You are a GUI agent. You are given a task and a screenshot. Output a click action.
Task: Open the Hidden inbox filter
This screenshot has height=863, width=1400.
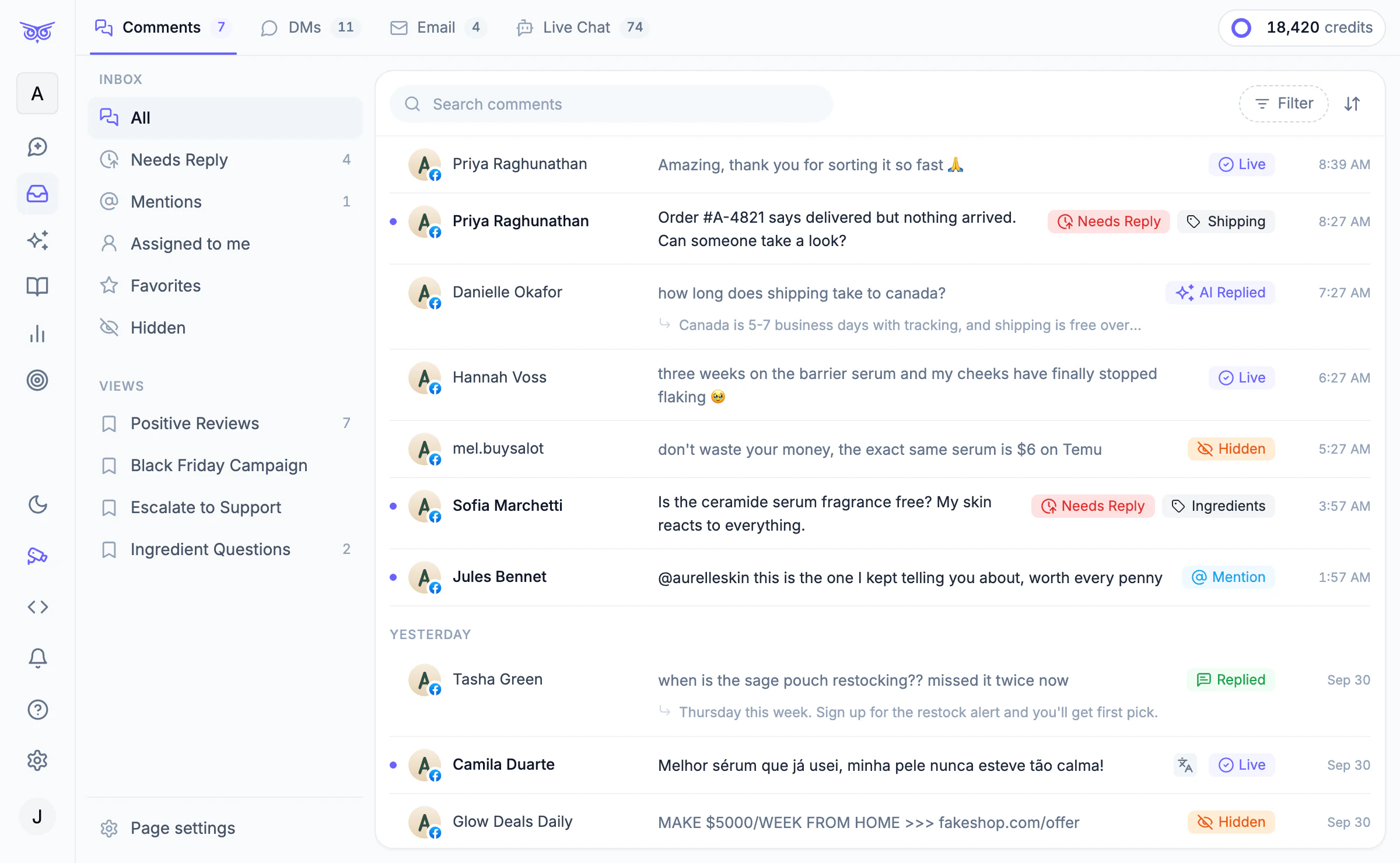tap(225, 328)
